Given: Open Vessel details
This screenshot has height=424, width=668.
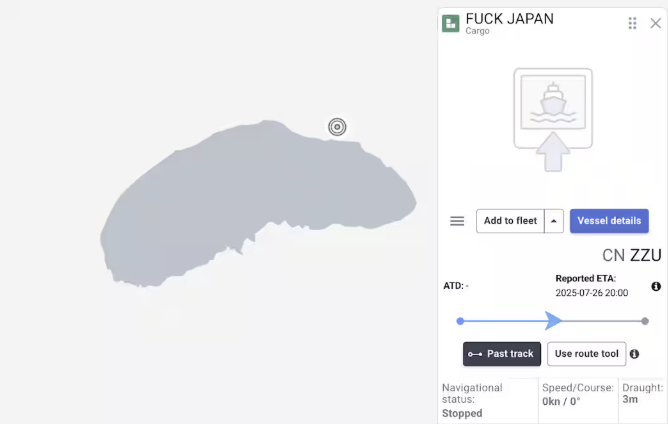Looking at the screenshot, I should click(609, 221).
